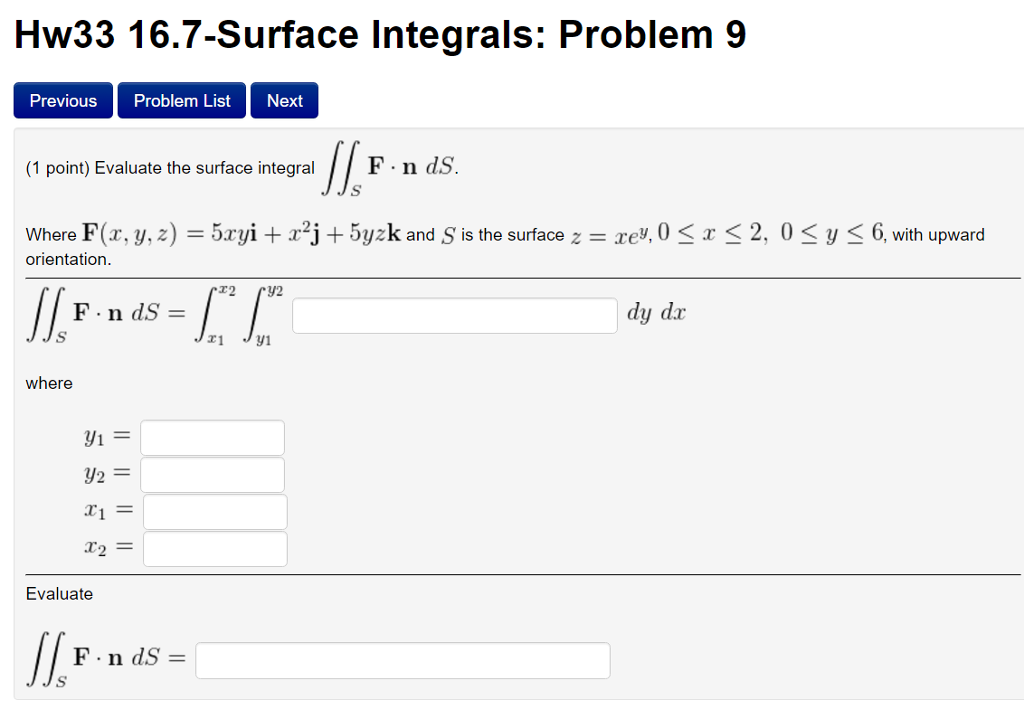Click the where label below the integral
Viewport: 1024px width, 719px height.
[48, 383]
